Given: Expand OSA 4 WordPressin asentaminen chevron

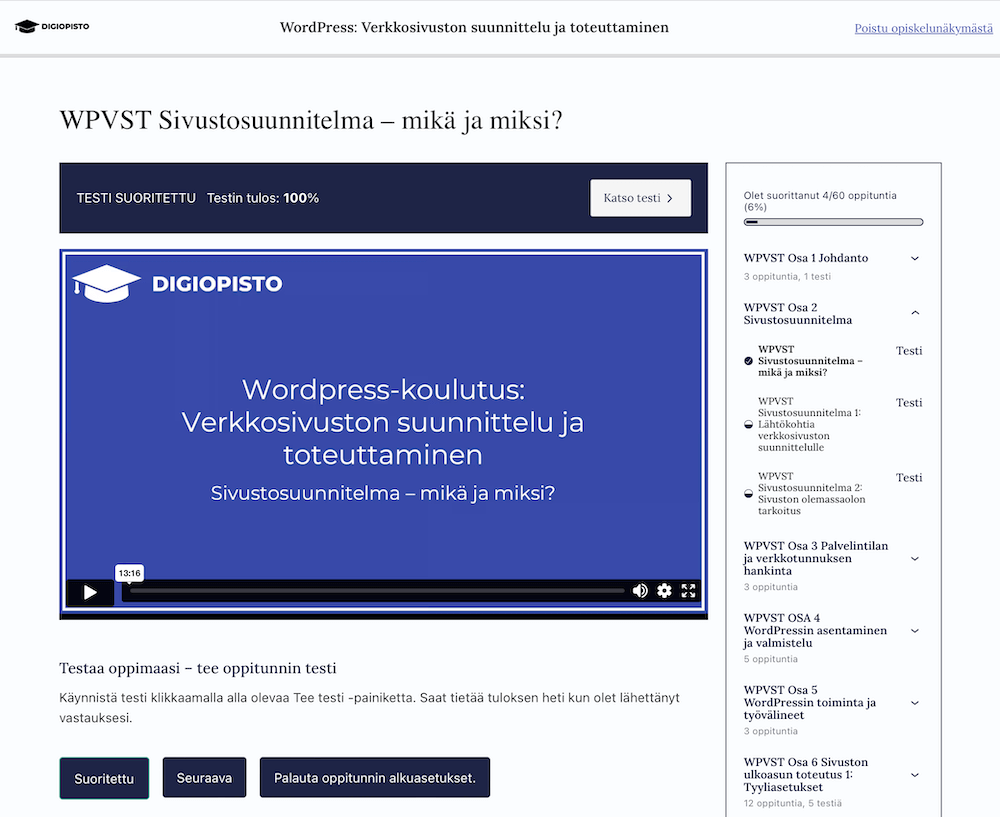Looking at the screenshot, I should [915, 631].
